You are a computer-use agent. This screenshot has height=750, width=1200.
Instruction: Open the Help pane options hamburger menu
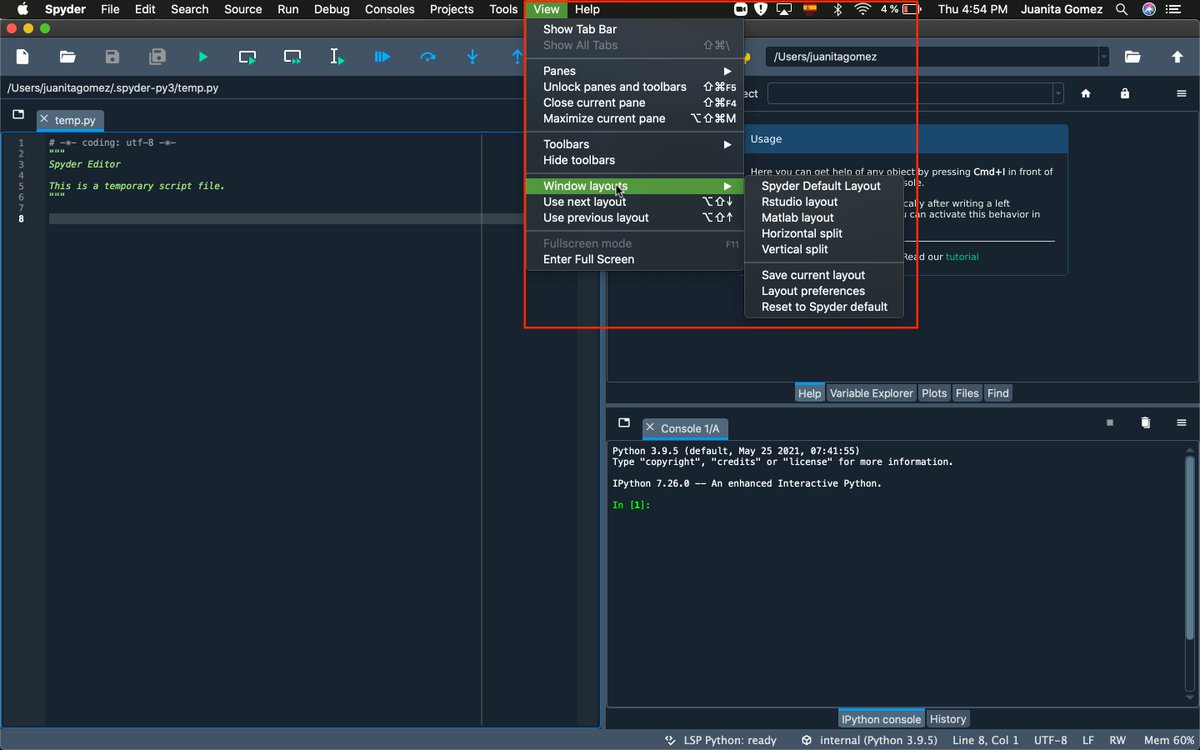1181,93
